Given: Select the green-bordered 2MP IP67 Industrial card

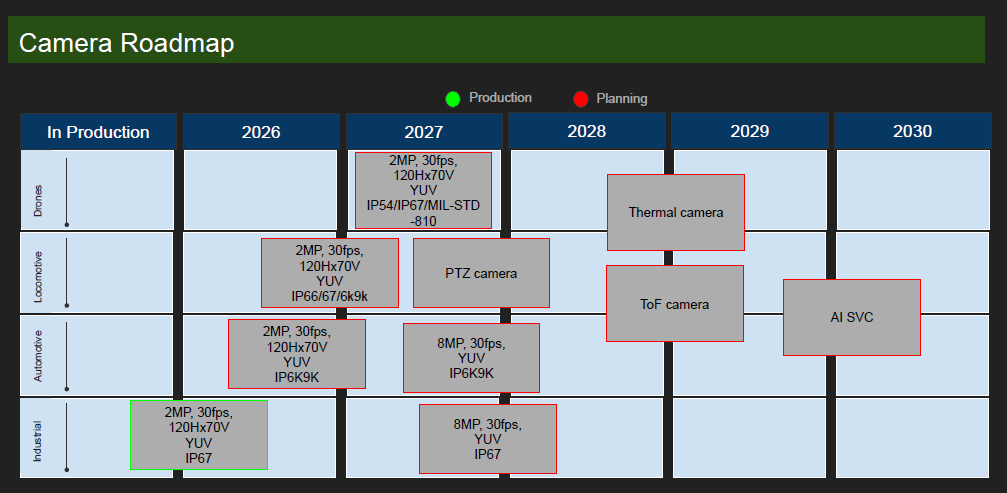Looking at the screenshot, I should point(198,435).
